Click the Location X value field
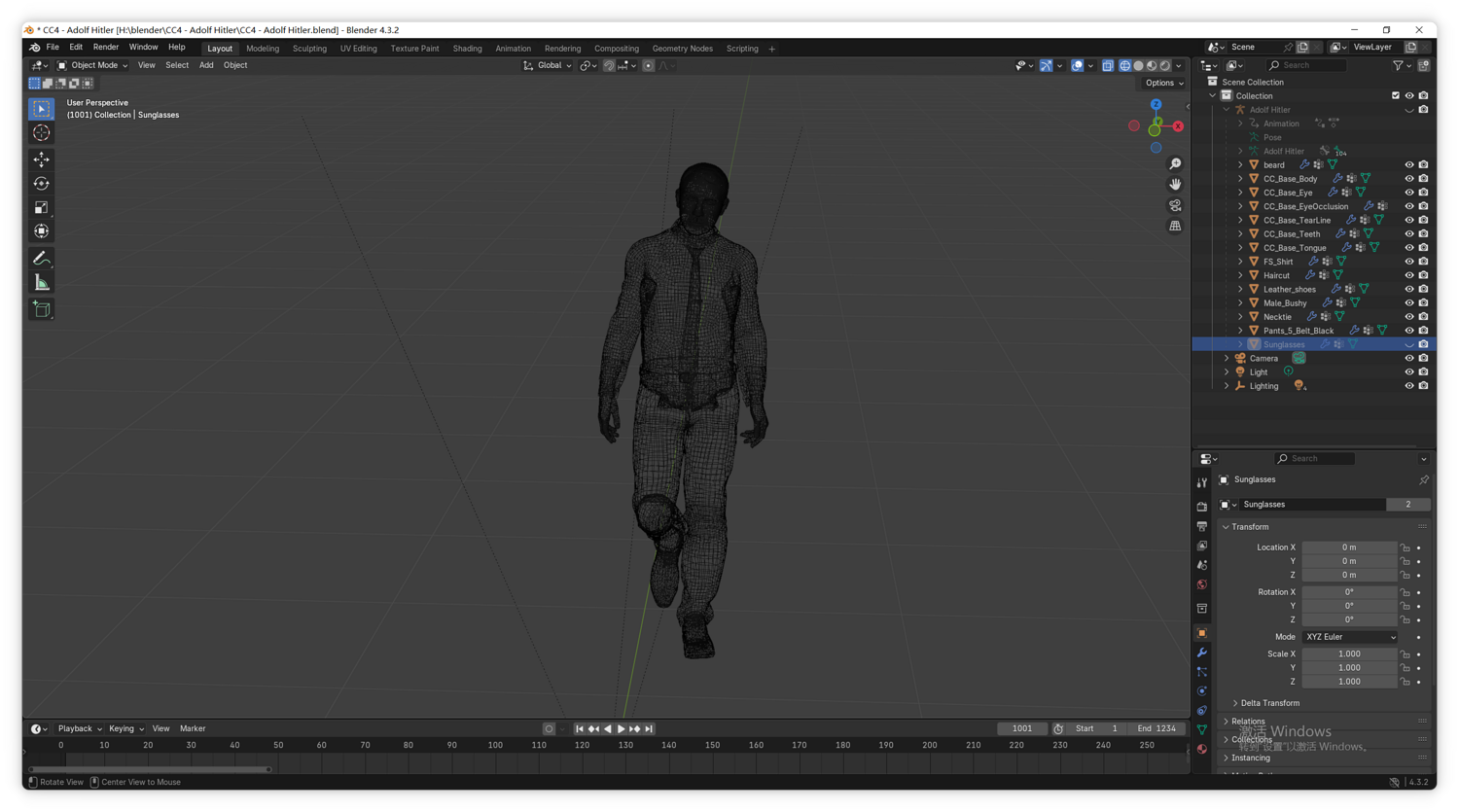This screenshot has height=812, width=1459. coord(1349,547)
